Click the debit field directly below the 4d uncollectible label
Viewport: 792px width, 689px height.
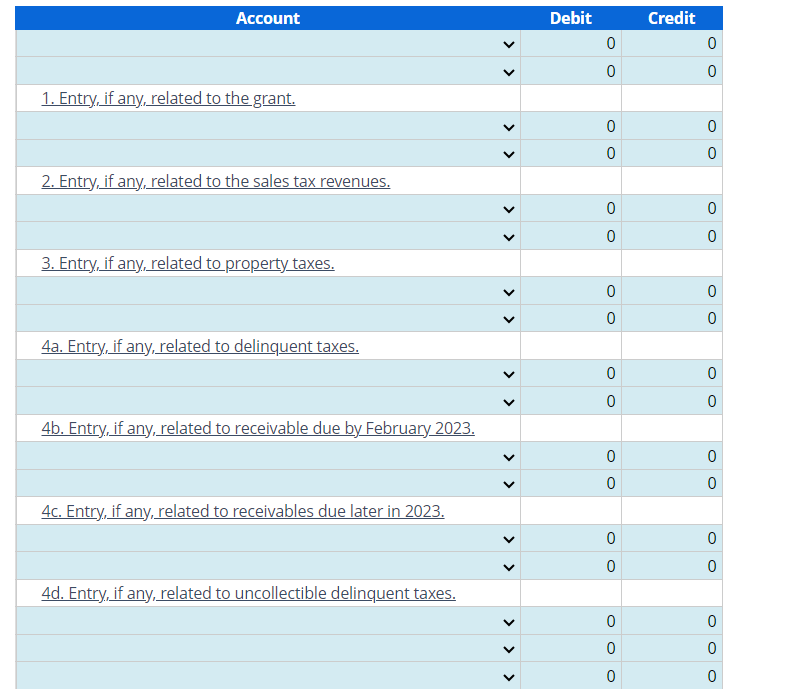click(571, 621)
